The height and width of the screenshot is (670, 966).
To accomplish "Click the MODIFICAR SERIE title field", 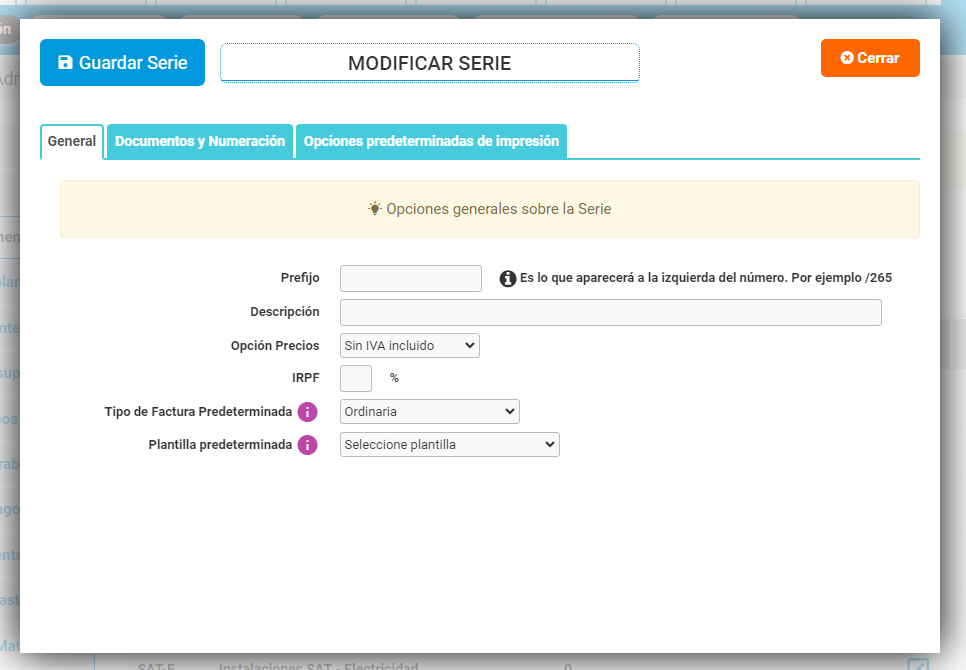I will (429, 62).
